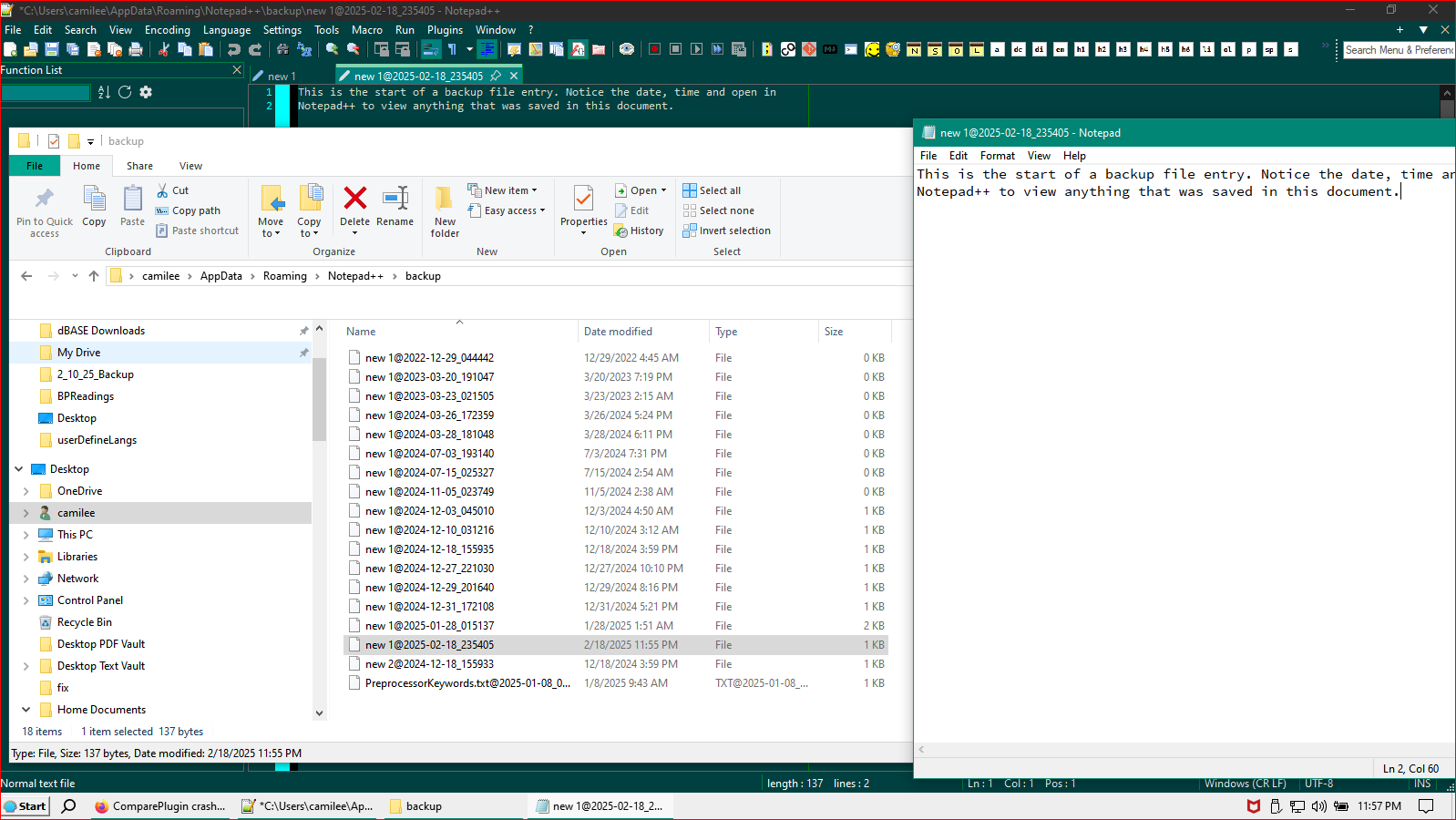Click New folder in Explorer ribbon

pyautogui.click(x=445, y=211)
